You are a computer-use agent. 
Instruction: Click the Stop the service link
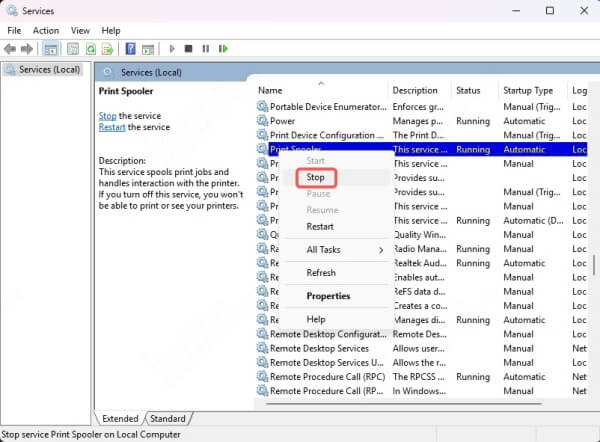tap(108, 116)
